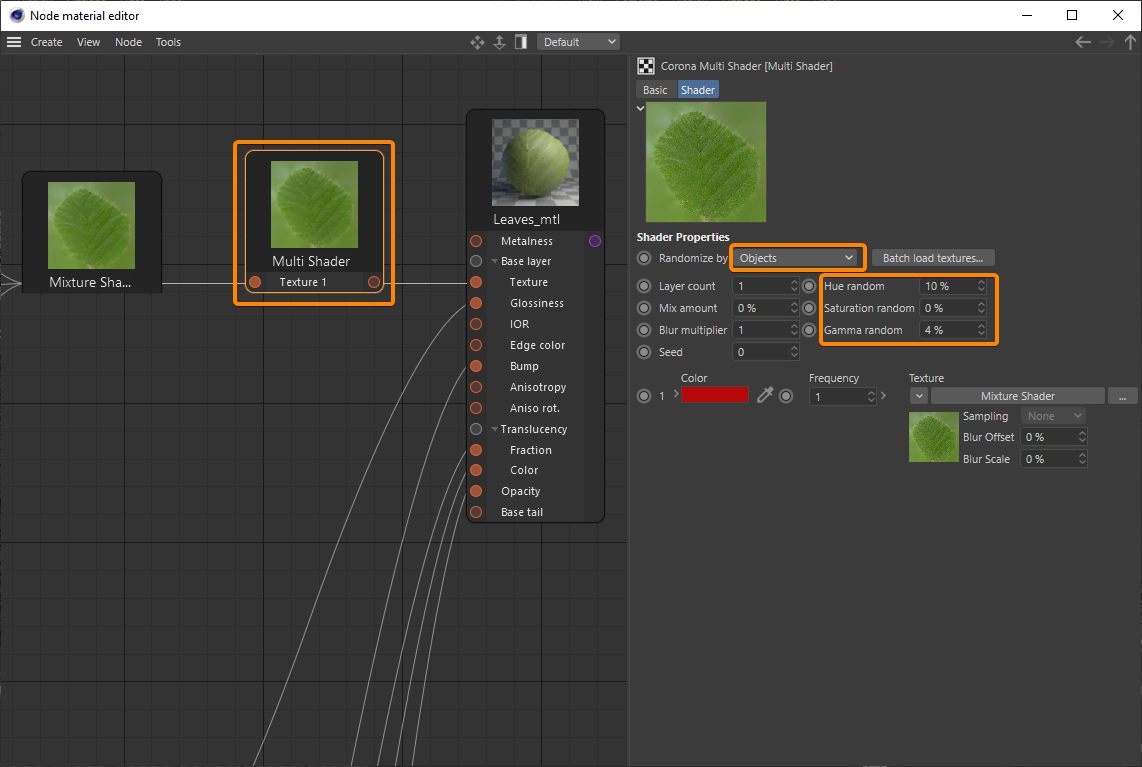Screen dimensions: 1142x767
Task: Open the Texture arrow dropdown next to Mixture Shader
Action: [x=919, y=396]
